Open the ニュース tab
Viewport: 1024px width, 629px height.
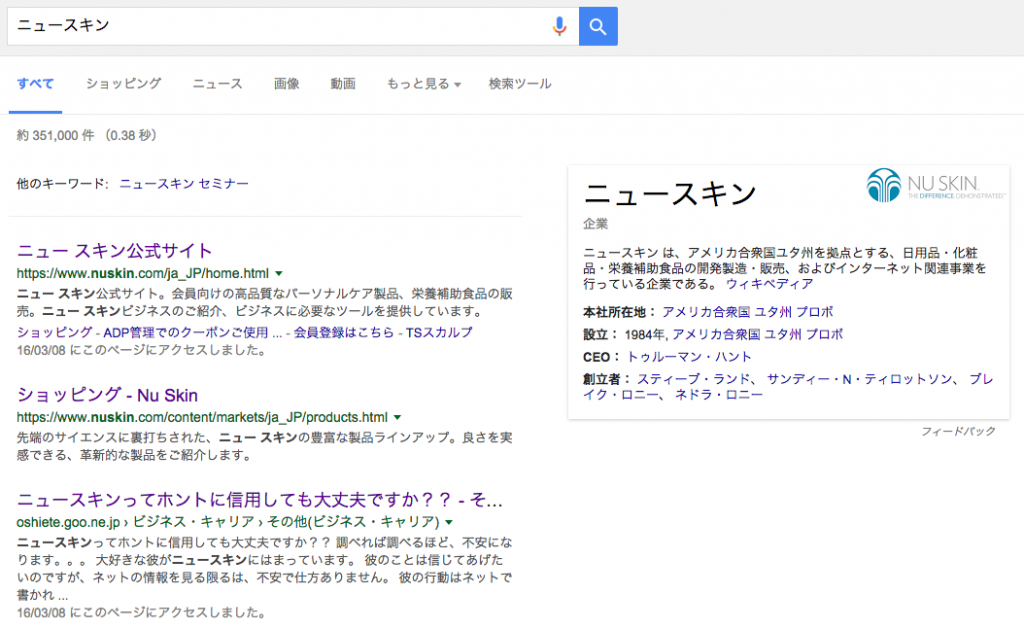click(217, 84)
